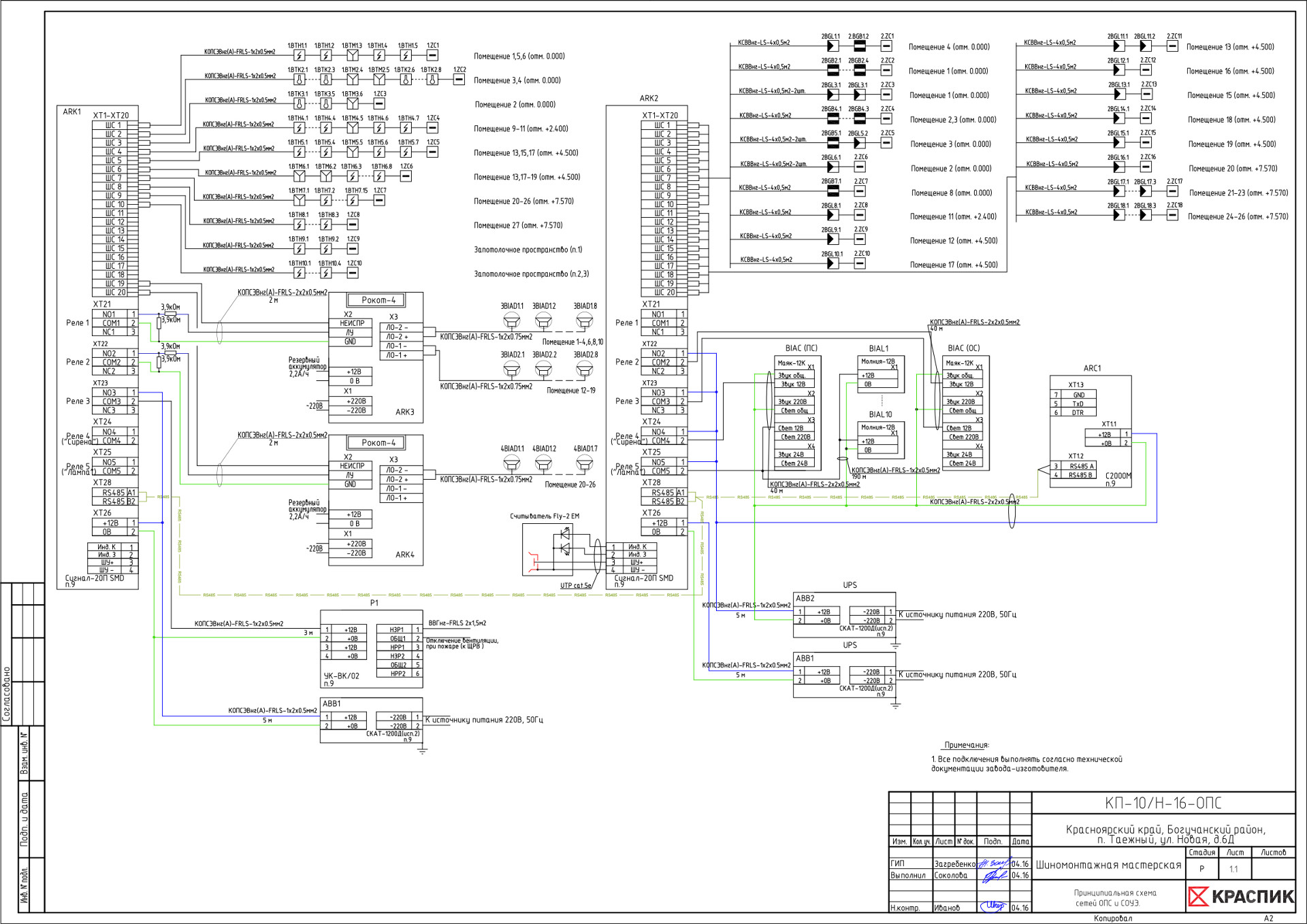Click the UTP cat.5e cable label
Viewport: 1307px width, 924px height.
[x=576, y=585]
